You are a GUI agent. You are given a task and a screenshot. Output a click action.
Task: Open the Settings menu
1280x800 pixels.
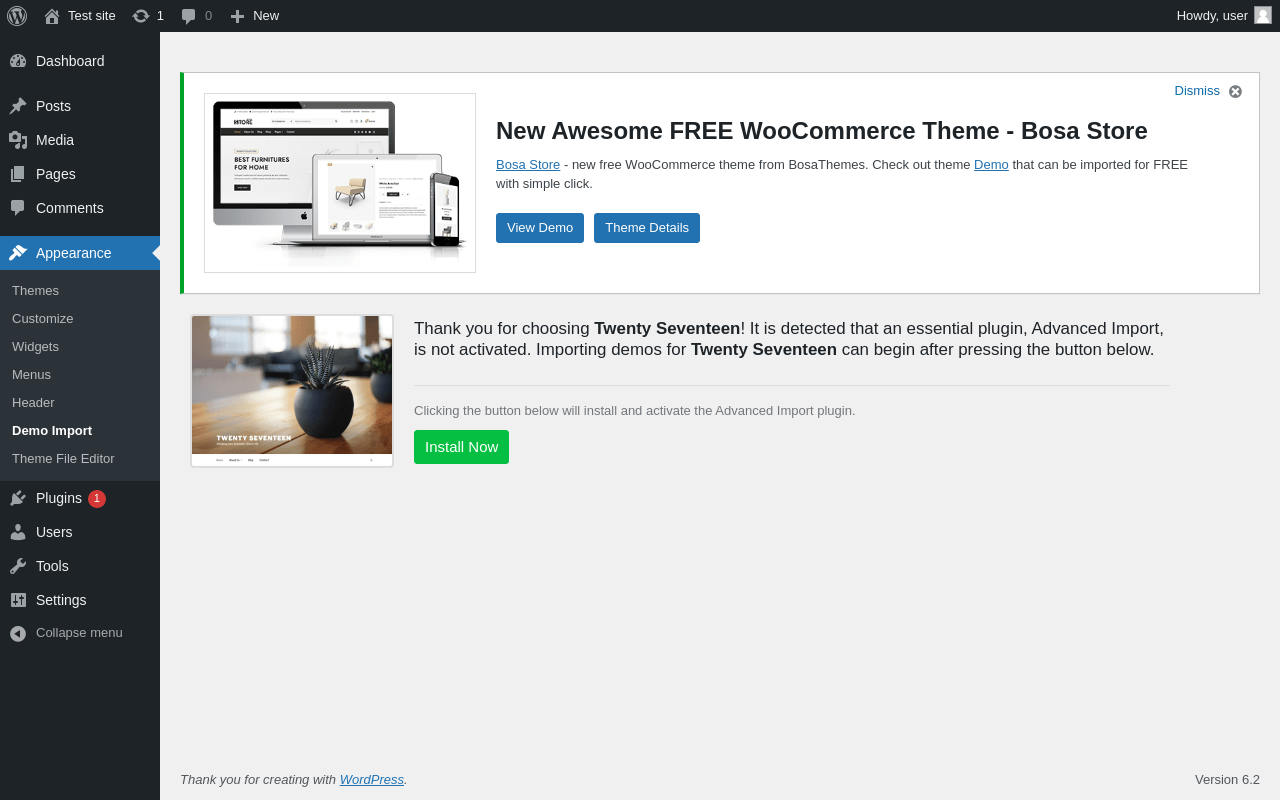(x=80, y=600)
